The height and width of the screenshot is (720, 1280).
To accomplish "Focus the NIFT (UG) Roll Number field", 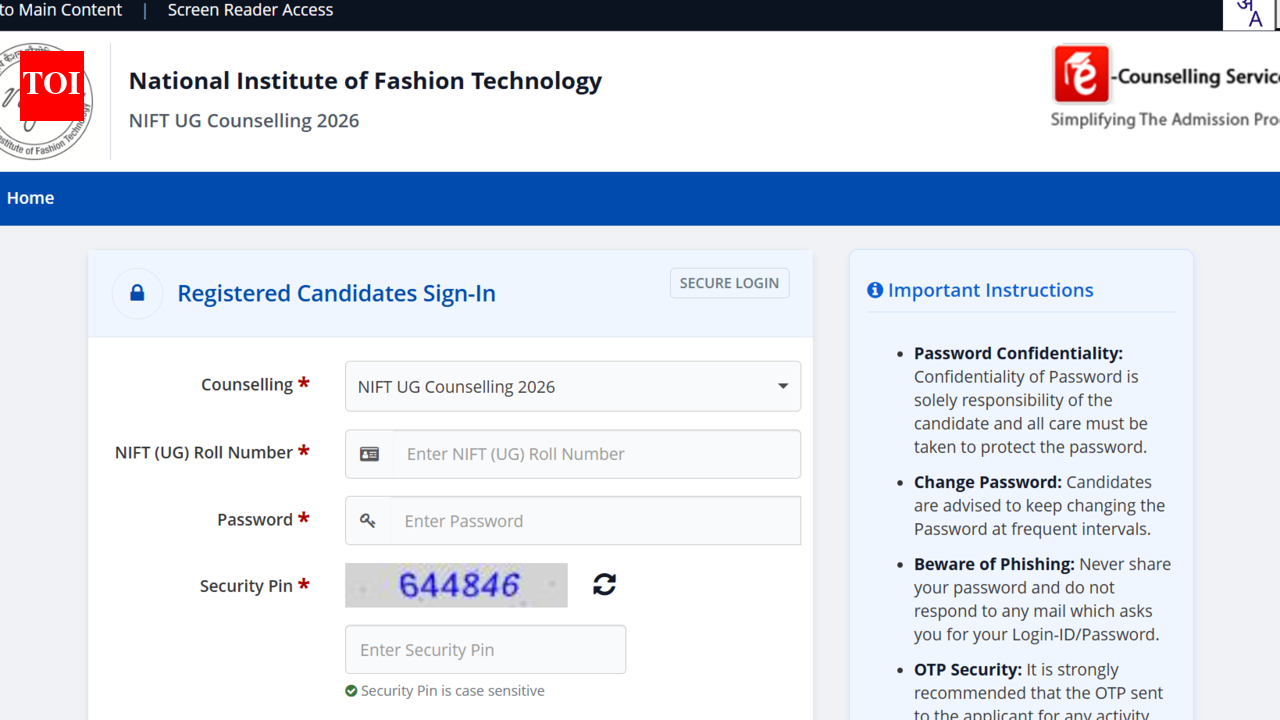I will tap(596, 454).
